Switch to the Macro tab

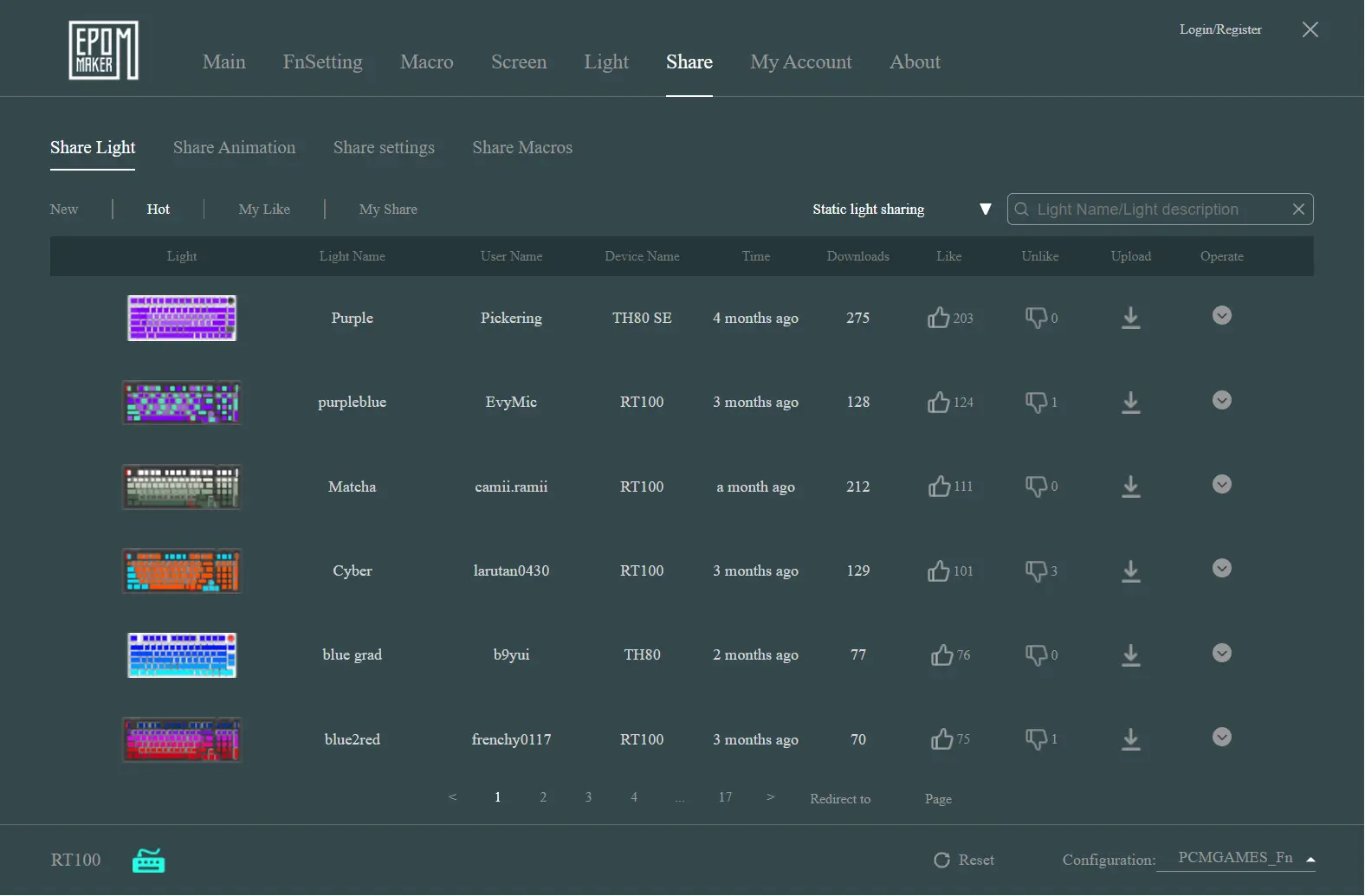click(427, 61)
